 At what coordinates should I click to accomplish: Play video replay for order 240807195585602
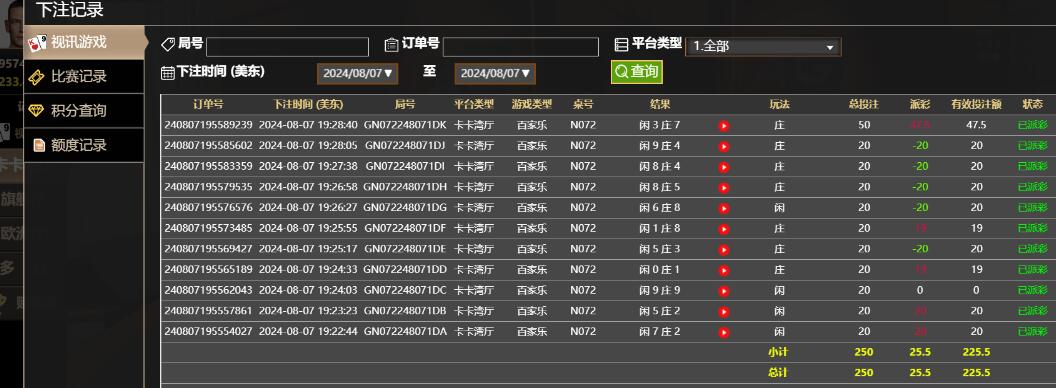(x=724, y=146)
